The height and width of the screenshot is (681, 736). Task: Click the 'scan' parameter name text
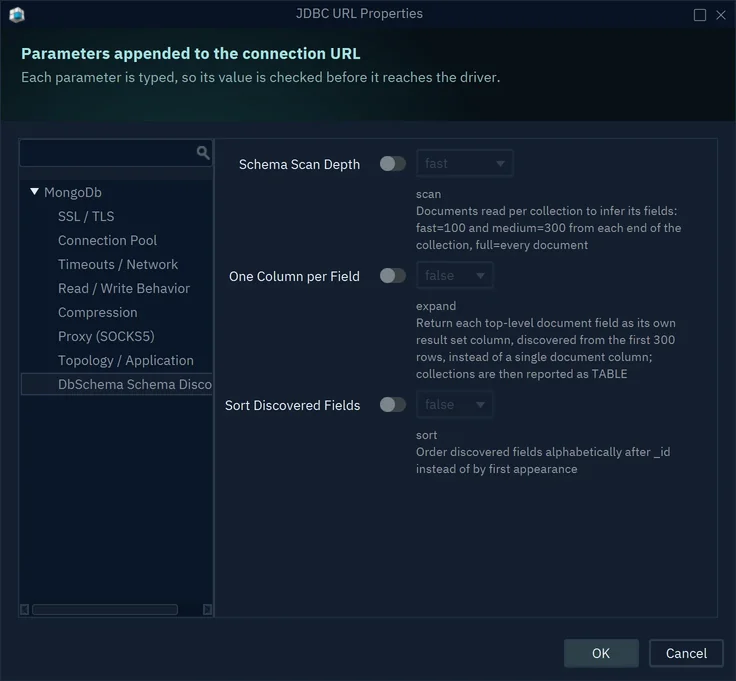pos(428,194)
